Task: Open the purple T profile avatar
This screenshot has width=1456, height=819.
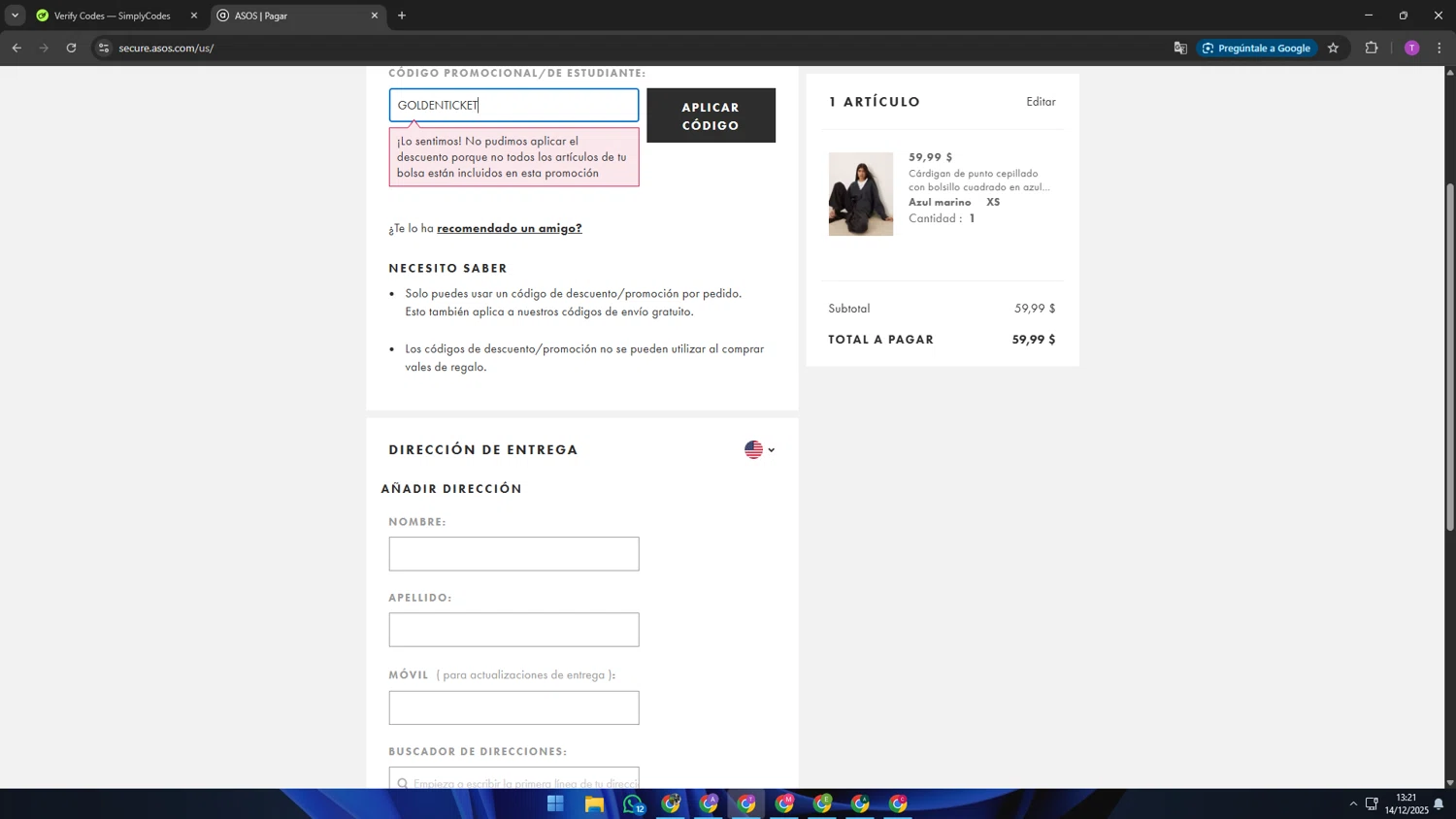Action: tap(1411, 48)
